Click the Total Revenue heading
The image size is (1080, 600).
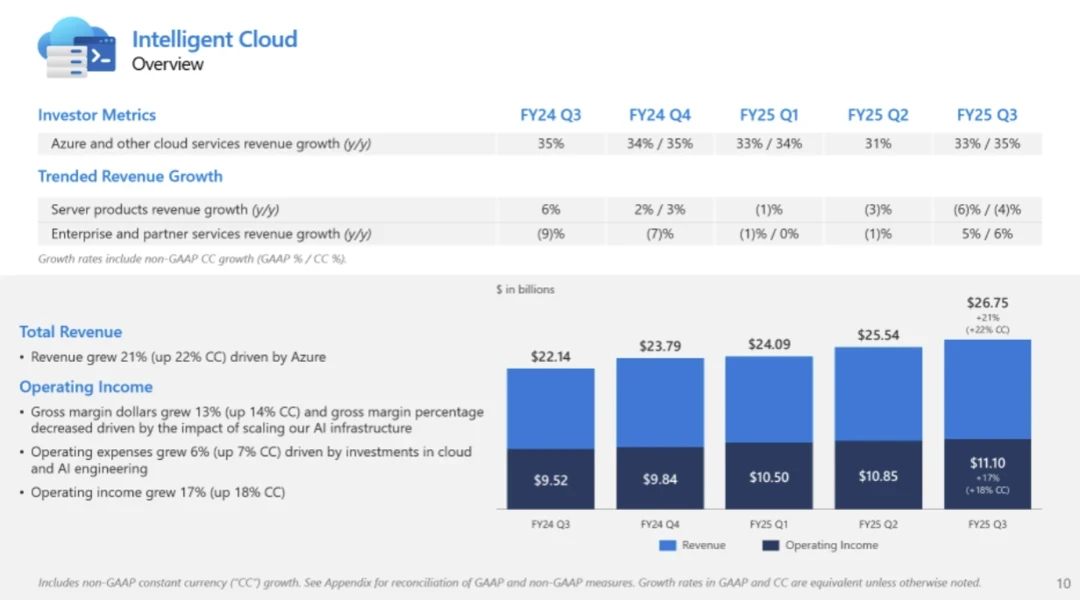pyautogui.click(x=70, y=332)
